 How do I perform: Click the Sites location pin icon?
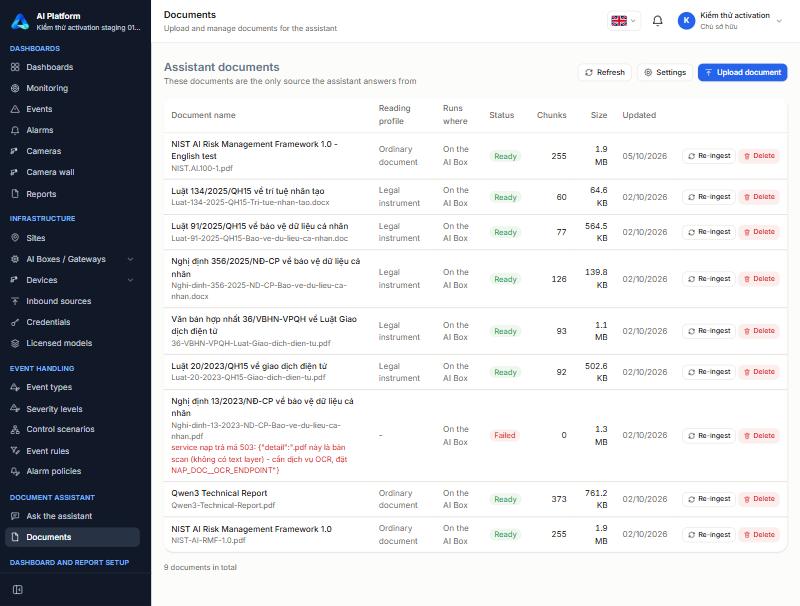click(15, 238)
